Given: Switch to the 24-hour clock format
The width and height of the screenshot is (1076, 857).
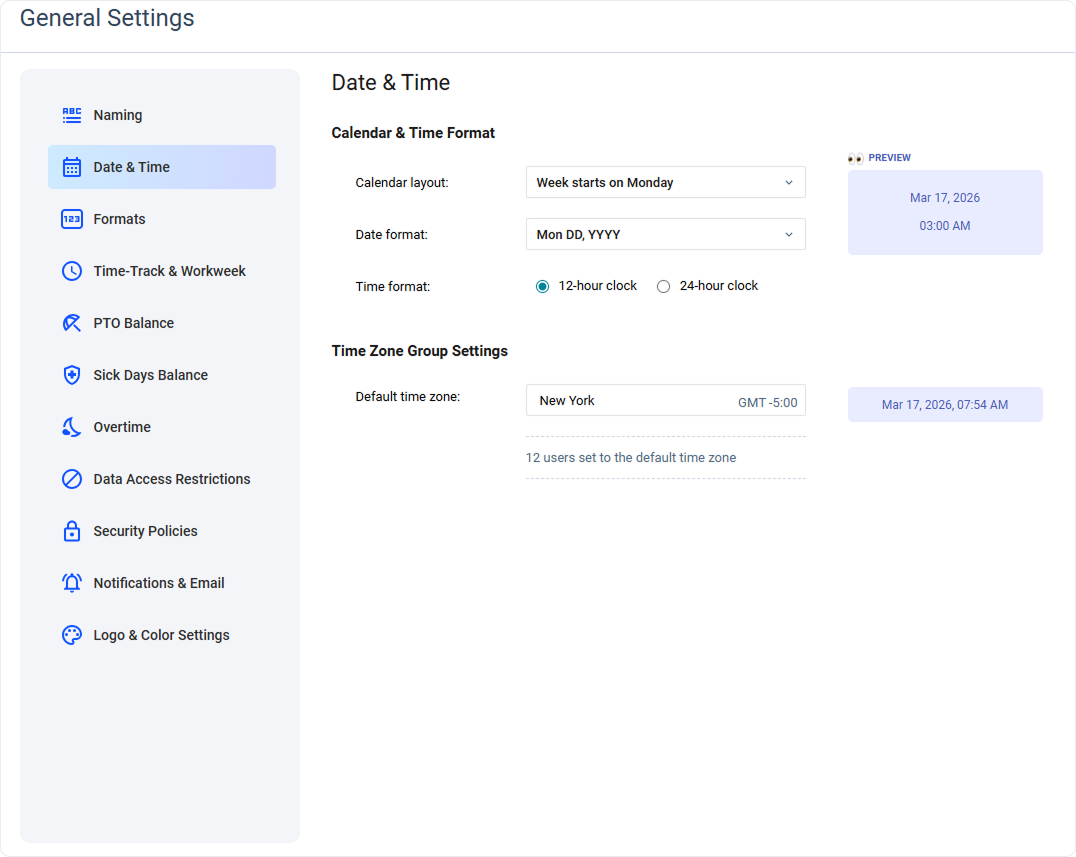Looking at the screenshot, I should click(664, 286).
